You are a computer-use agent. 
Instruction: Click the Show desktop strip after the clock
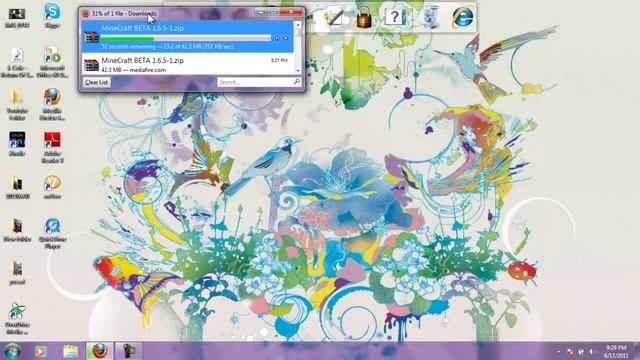(x=636, y=351)
